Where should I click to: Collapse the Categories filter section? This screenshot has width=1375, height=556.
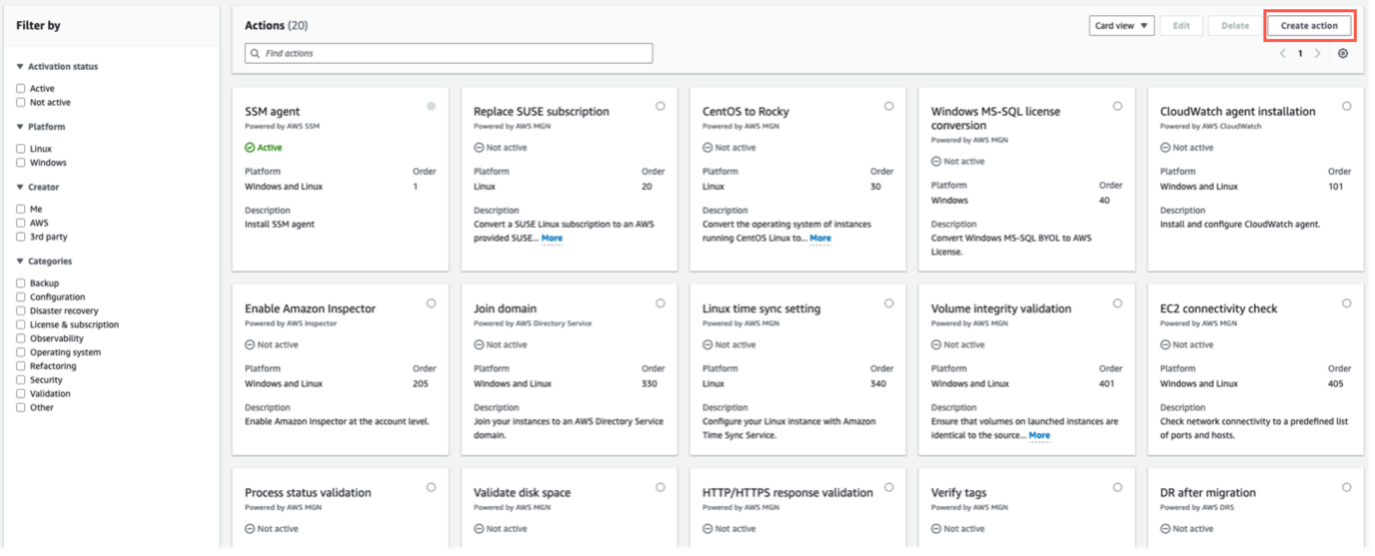coord(20,261)
